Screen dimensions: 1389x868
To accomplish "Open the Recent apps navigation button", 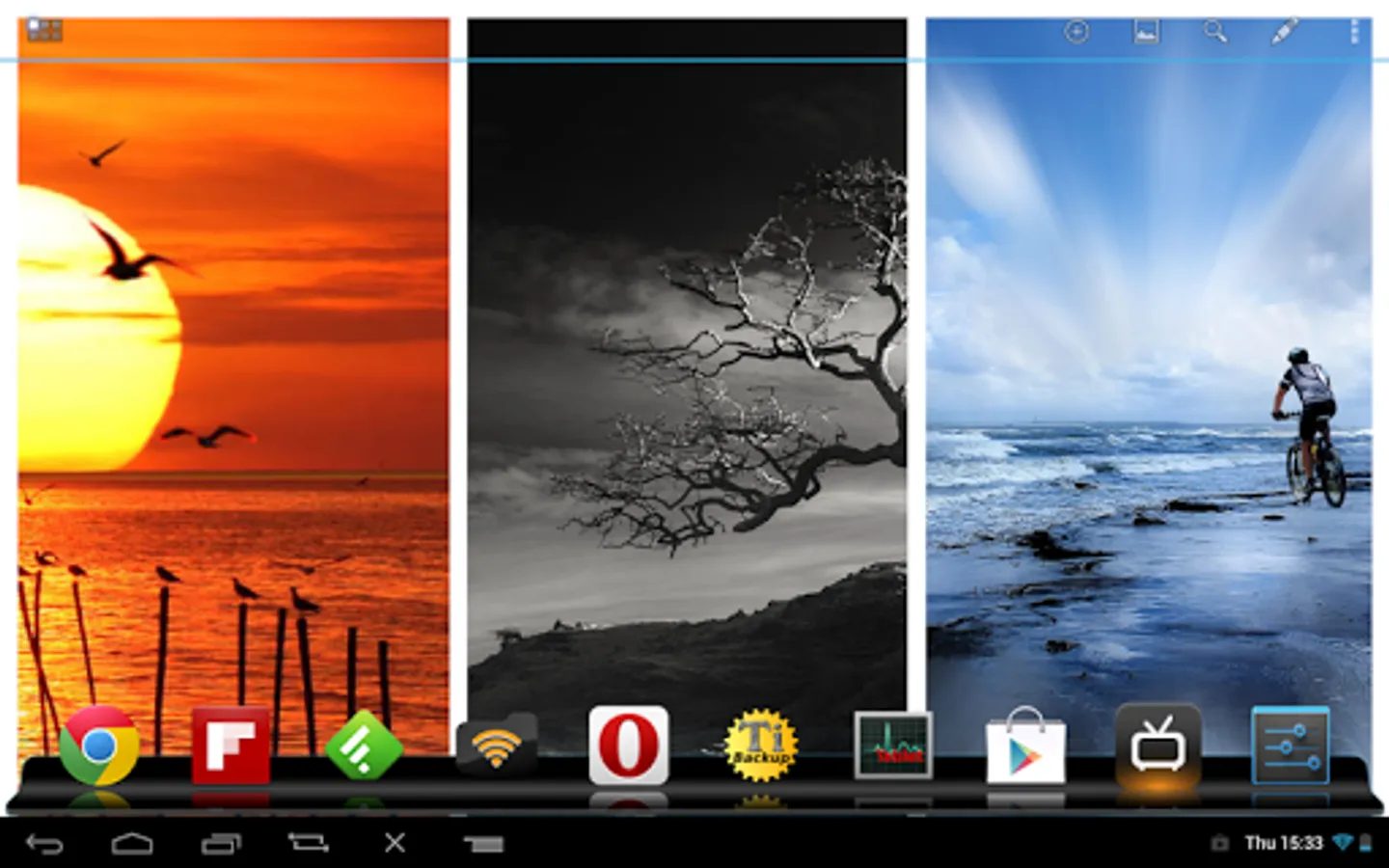I will [221, 844].
